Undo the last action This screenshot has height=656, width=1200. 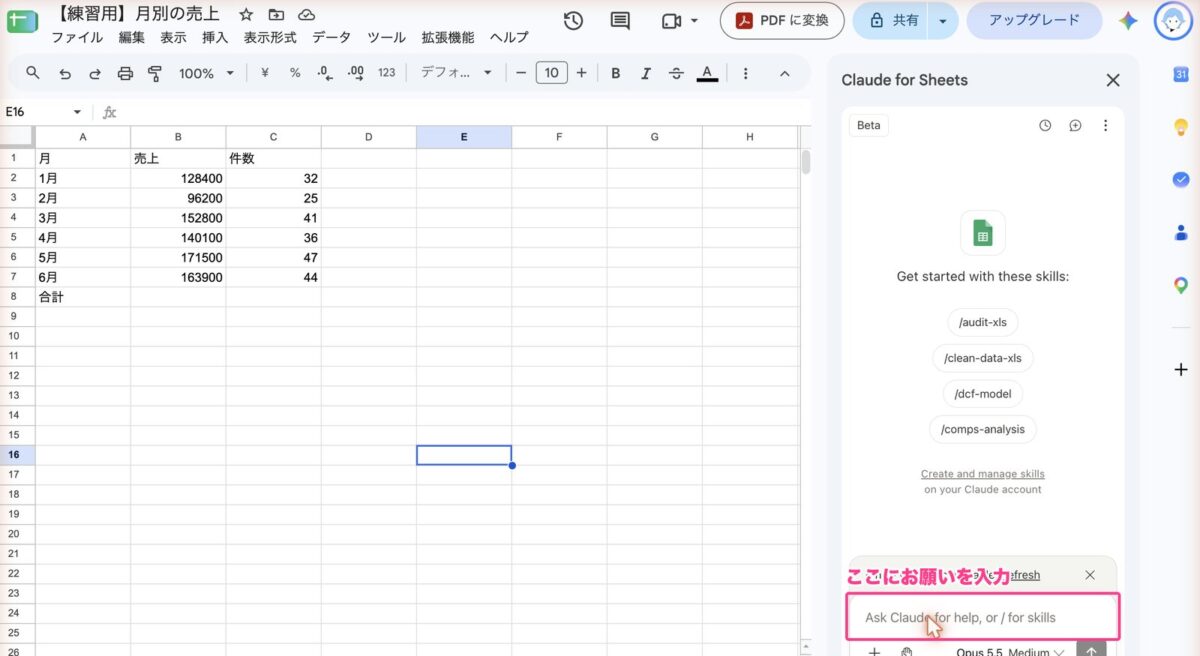click(65, 73)
